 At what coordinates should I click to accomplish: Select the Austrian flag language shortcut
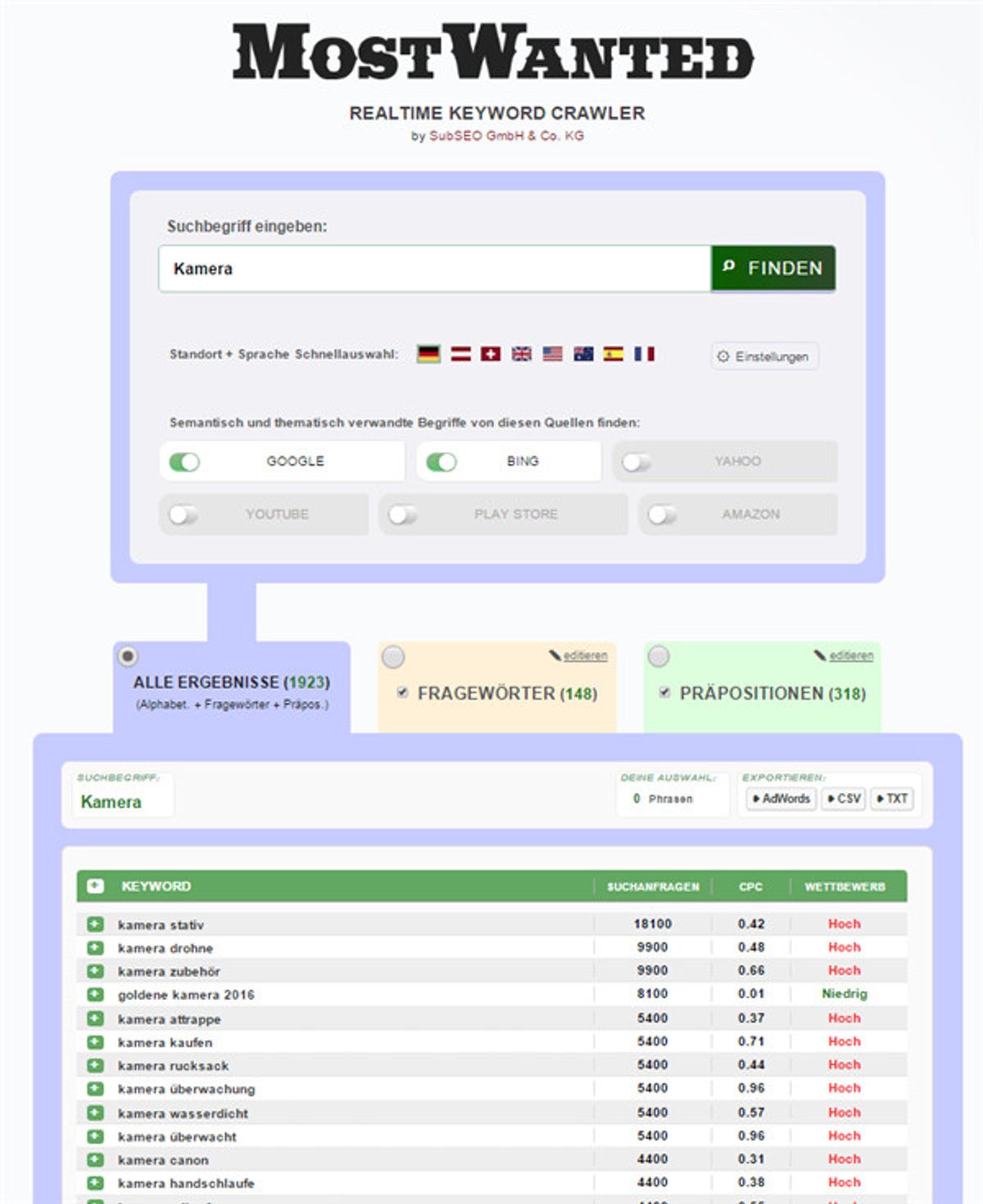(x=460, y=354)
